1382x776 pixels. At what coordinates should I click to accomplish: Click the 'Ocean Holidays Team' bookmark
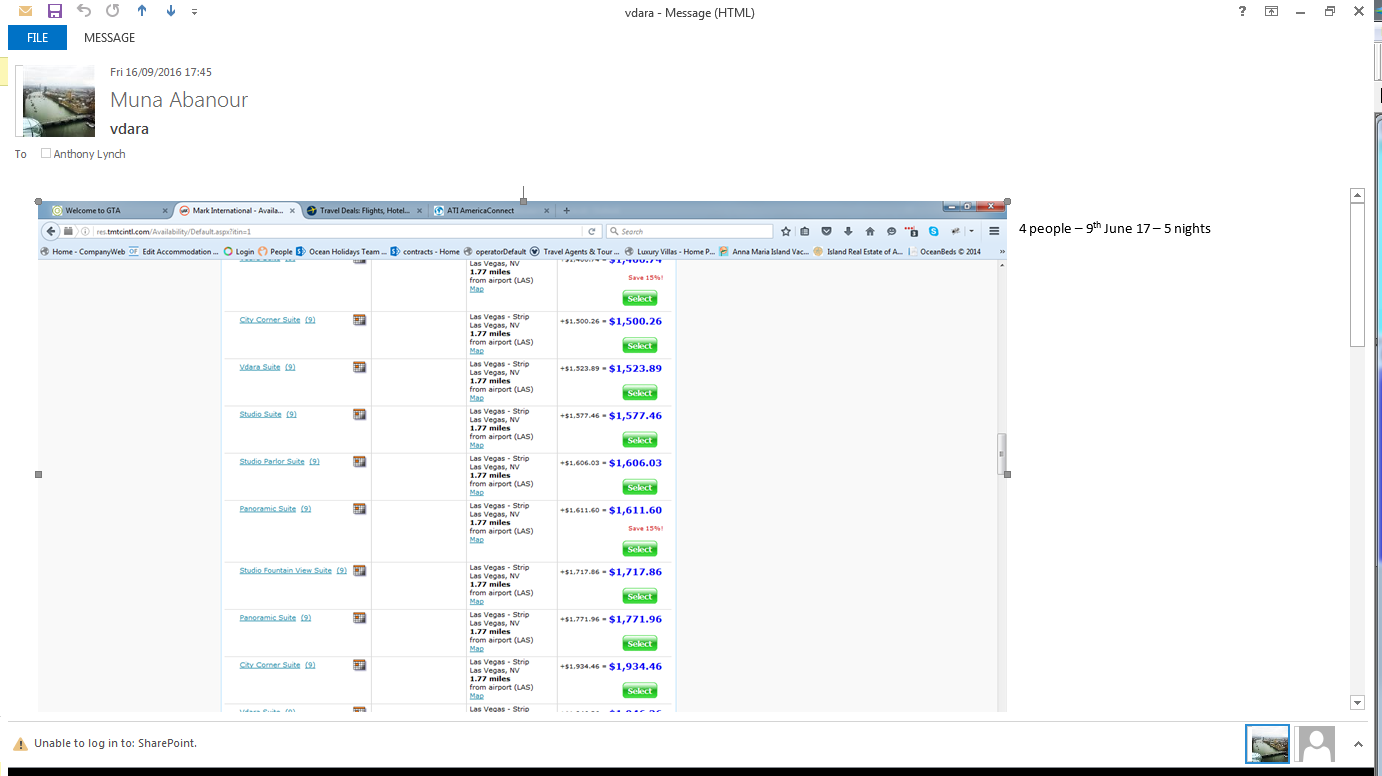tap(339, 252)
